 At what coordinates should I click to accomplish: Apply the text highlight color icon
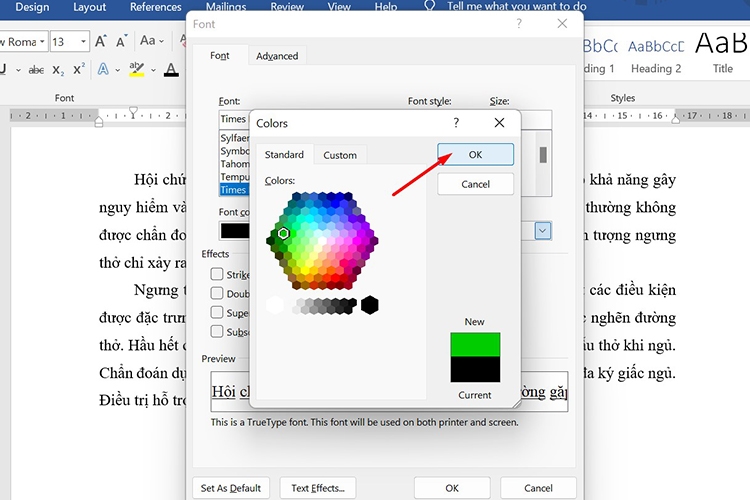pyautogui.click(x=136, y=70)
